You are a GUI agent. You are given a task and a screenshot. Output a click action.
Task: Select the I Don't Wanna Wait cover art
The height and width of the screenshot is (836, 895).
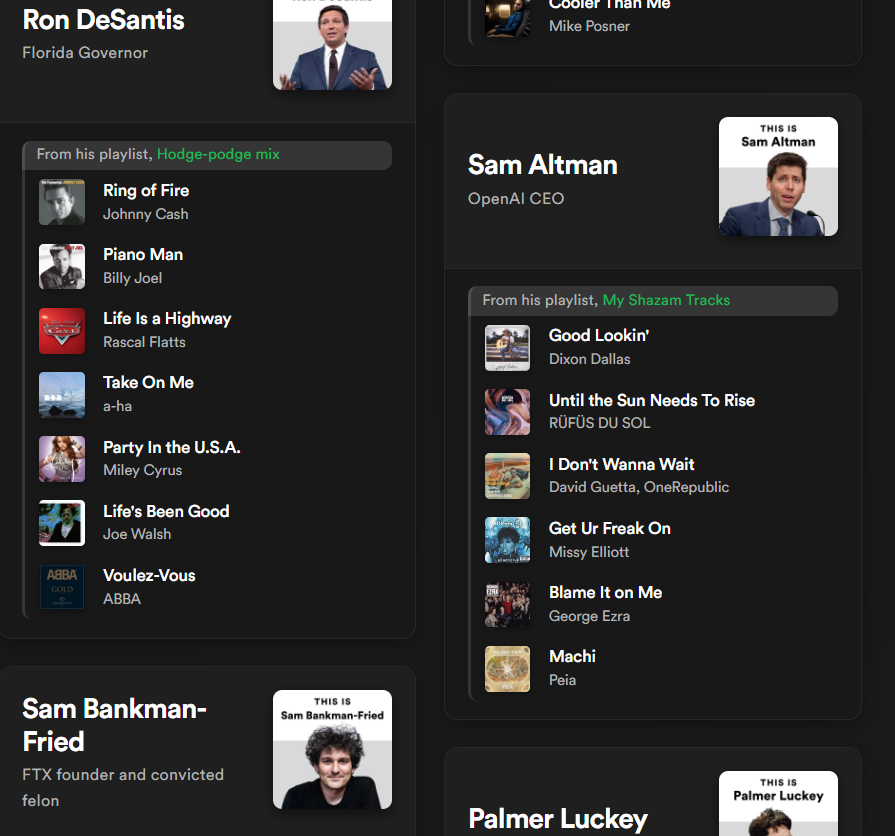point(507,475)
